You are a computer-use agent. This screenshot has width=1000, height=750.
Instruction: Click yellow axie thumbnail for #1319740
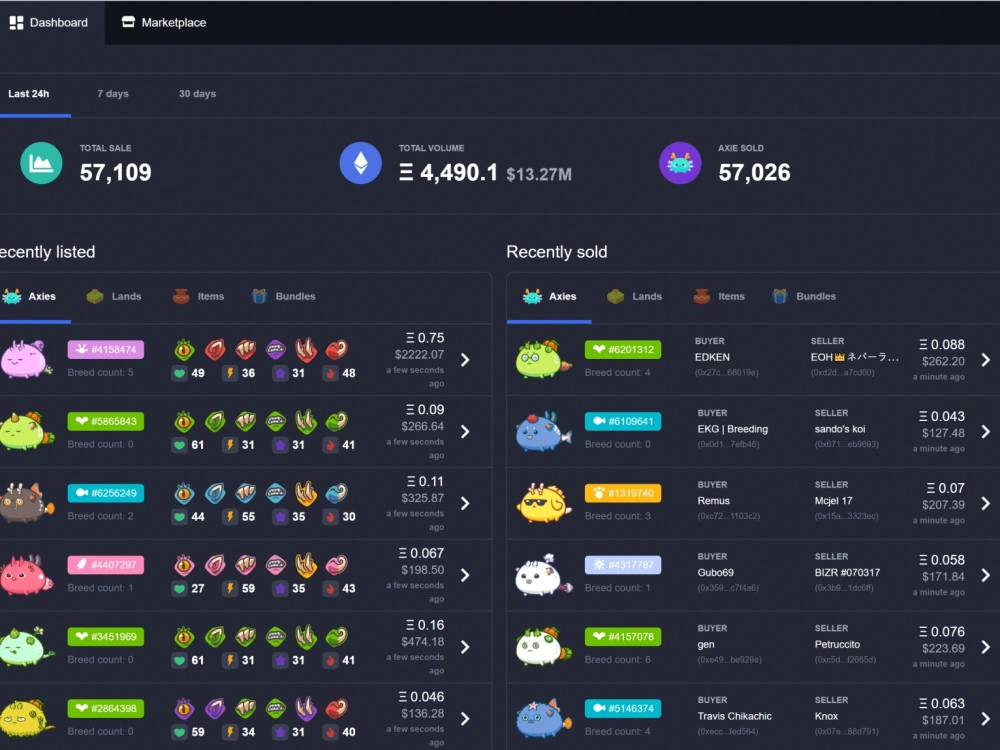click(543, 503)
